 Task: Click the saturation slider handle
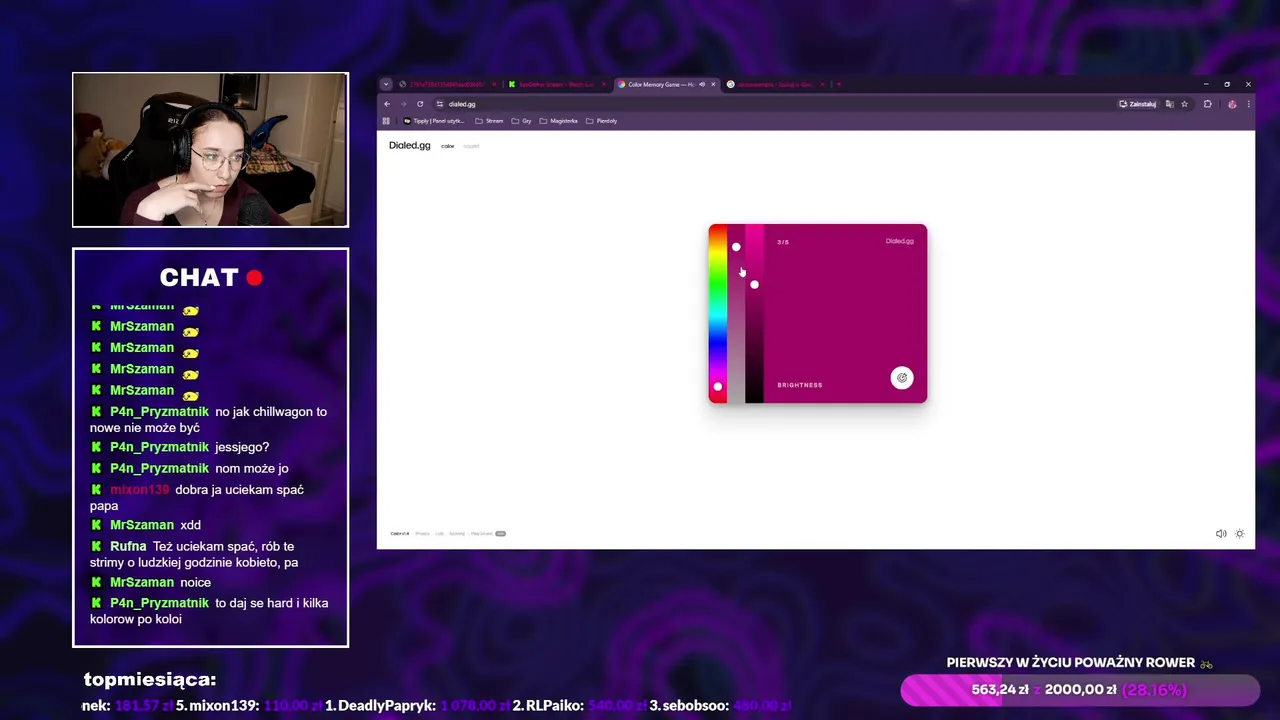[736, 247]
